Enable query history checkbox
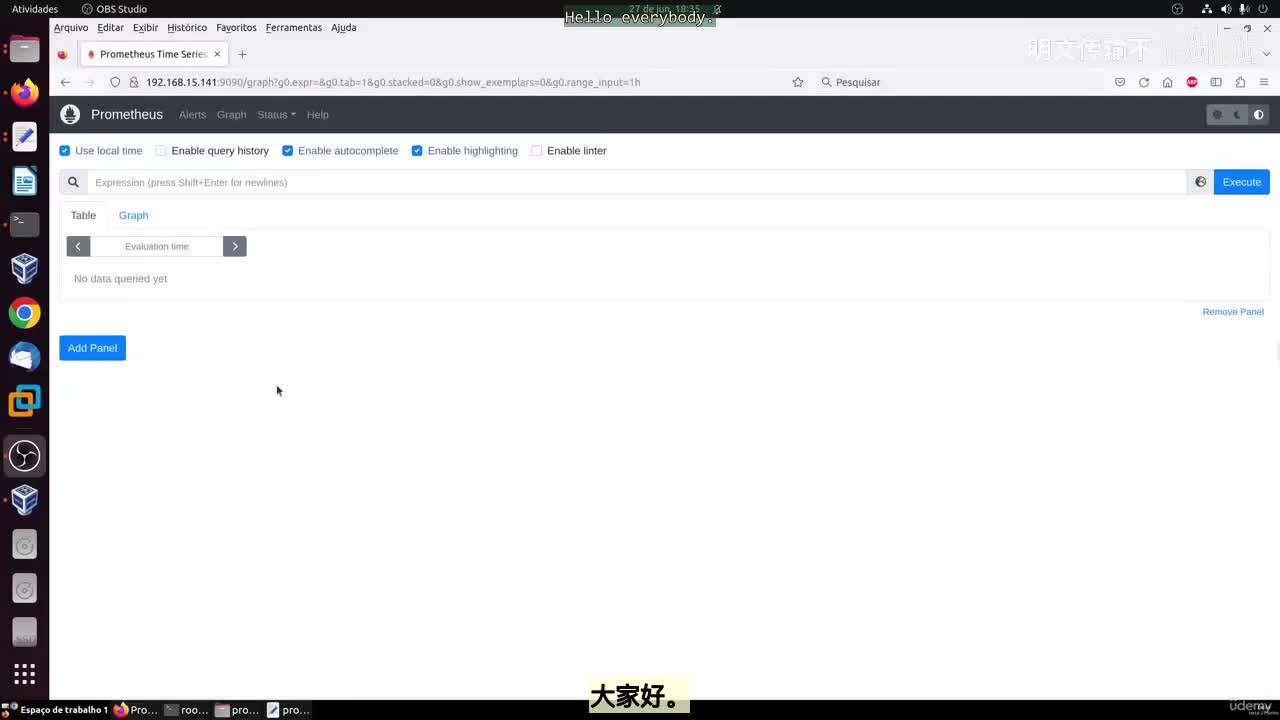 click(x=161, y=151)
